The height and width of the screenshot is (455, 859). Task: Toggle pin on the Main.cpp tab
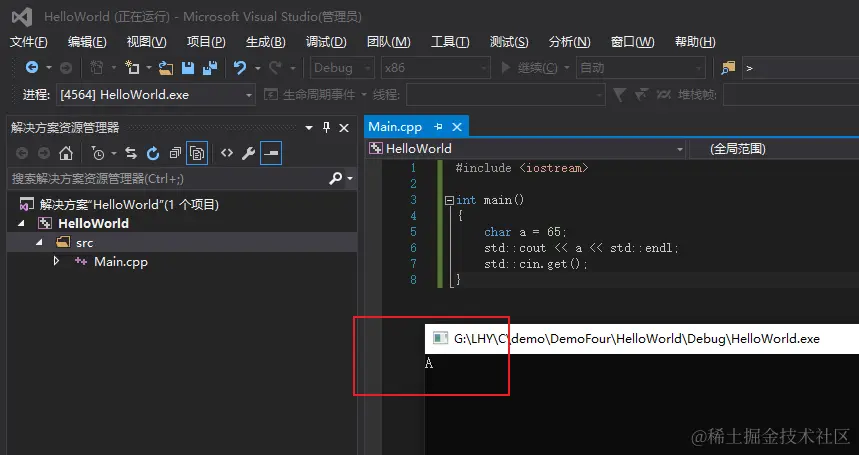[438, 127]
